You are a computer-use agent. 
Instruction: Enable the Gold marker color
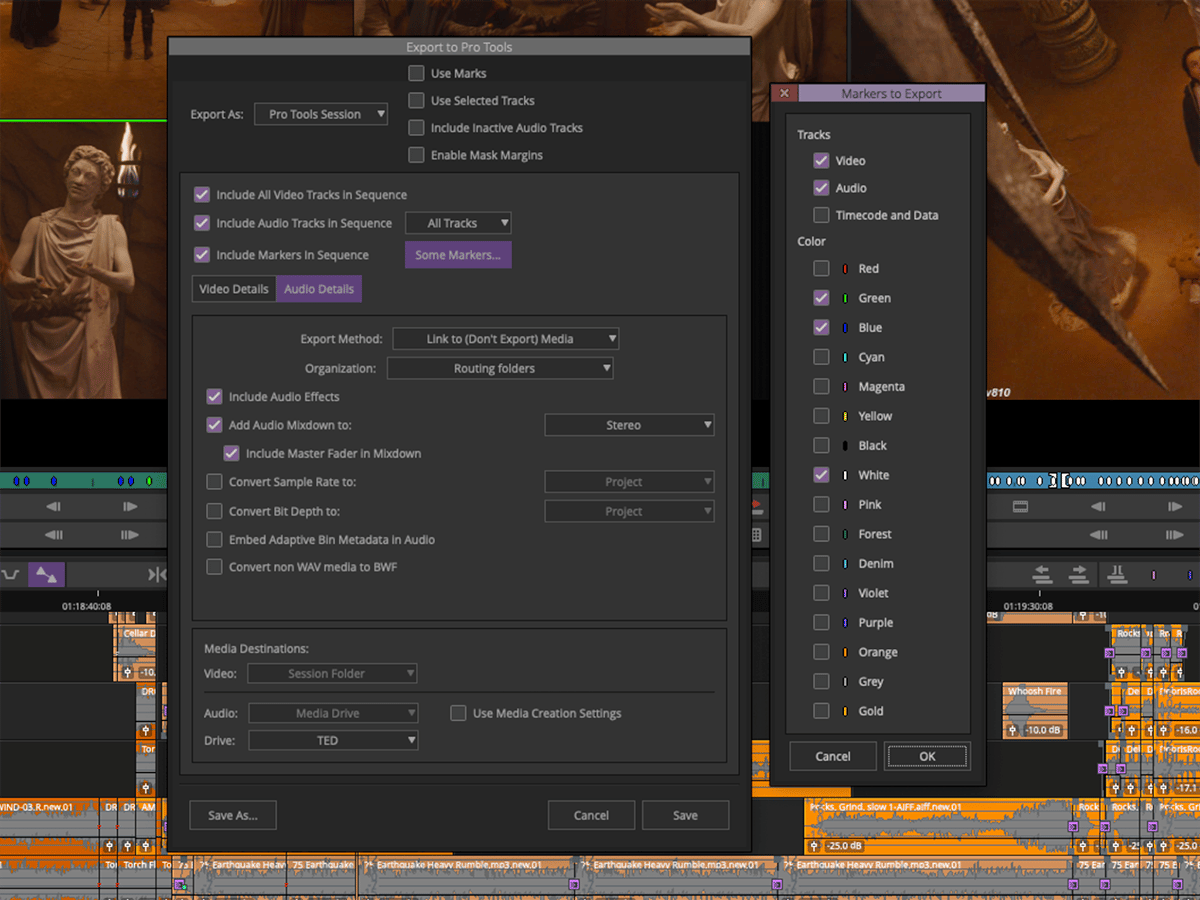[x=821, y=711]
